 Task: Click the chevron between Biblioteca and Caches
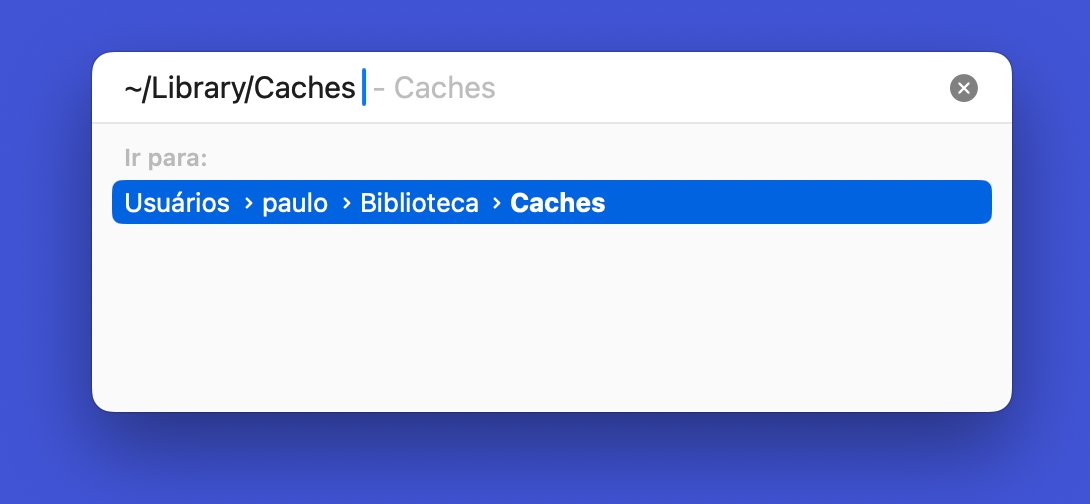[x=495, y=203]
